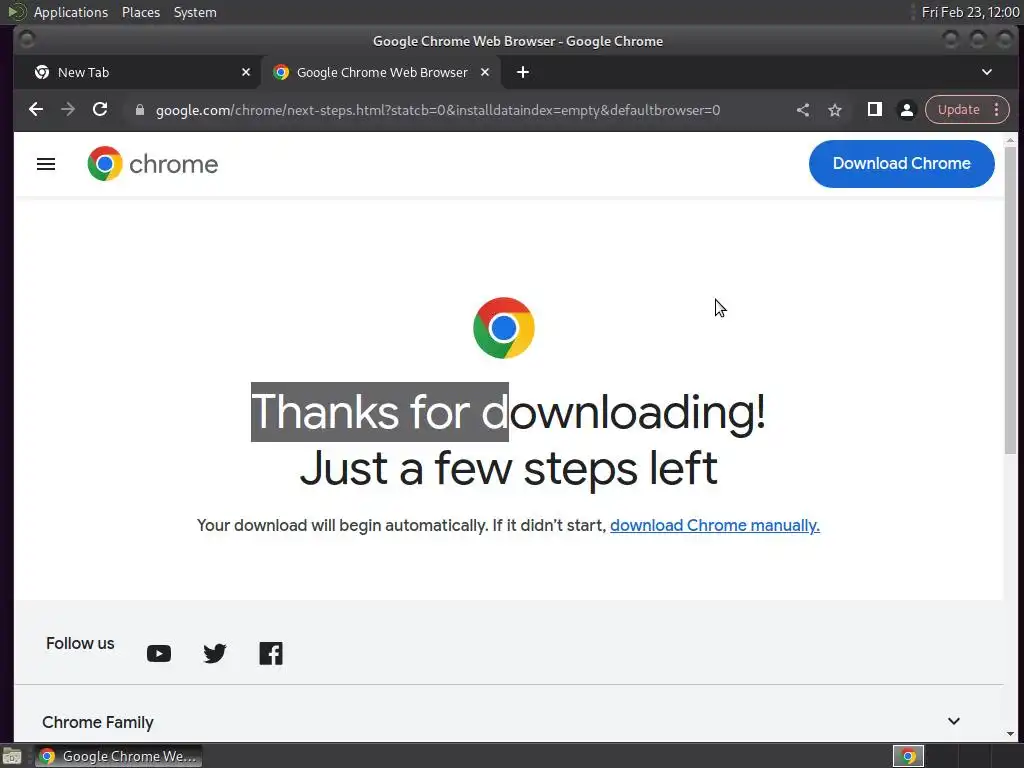Open the tab search dropdown arrow
Viewport: 1024px width, 768px height.
point(987,72)
